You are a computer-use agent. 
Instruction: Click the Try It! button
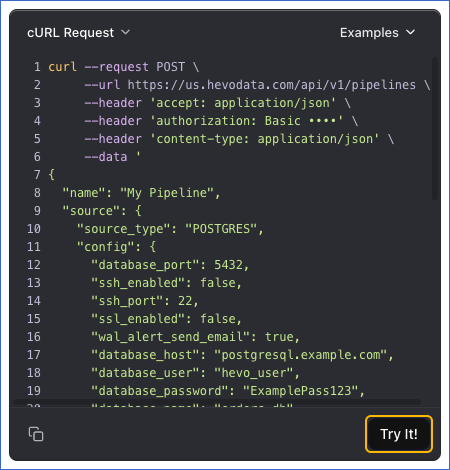(399, 434)
